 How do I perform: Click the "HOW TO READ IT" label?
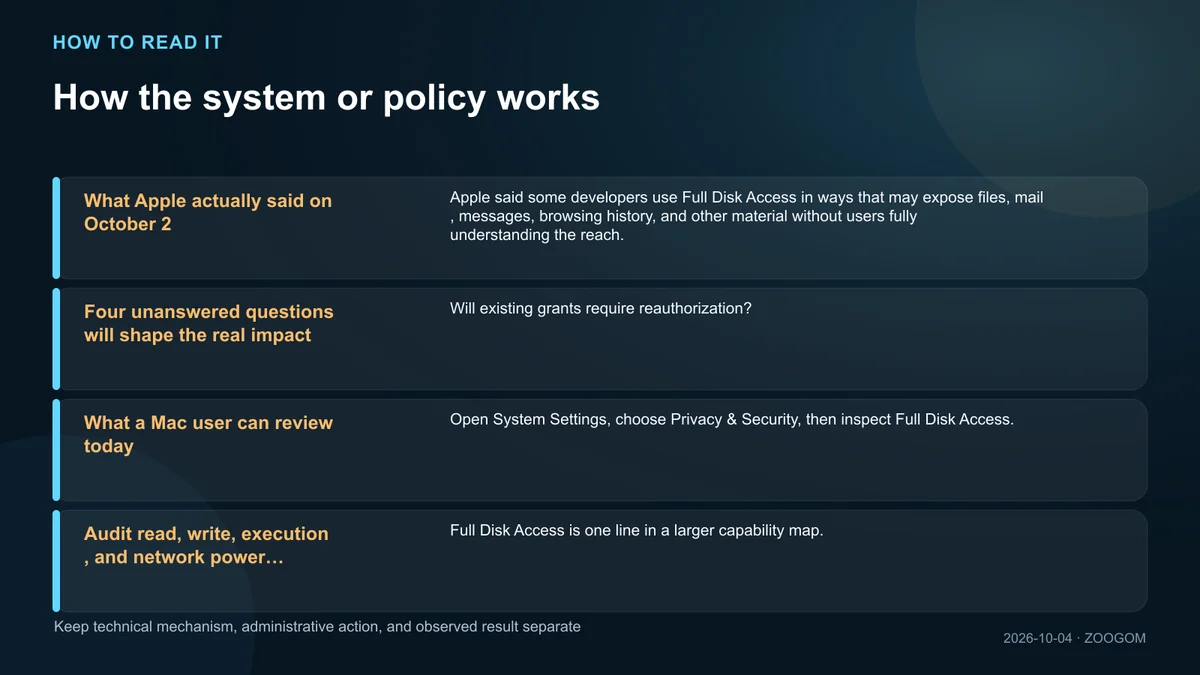pos(137,43)
